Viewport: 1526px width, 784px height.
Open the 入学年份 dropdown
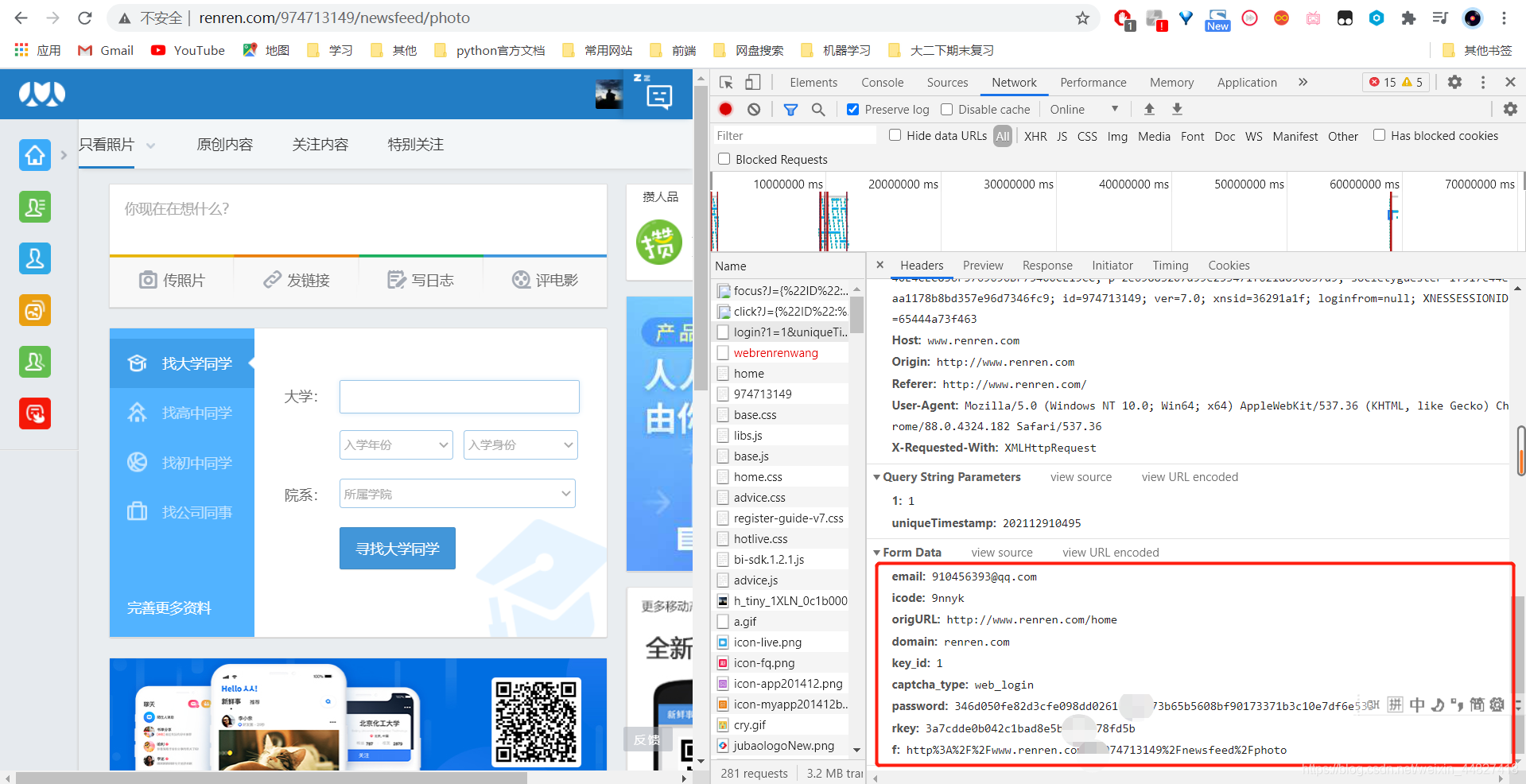[x=396, y=444]
